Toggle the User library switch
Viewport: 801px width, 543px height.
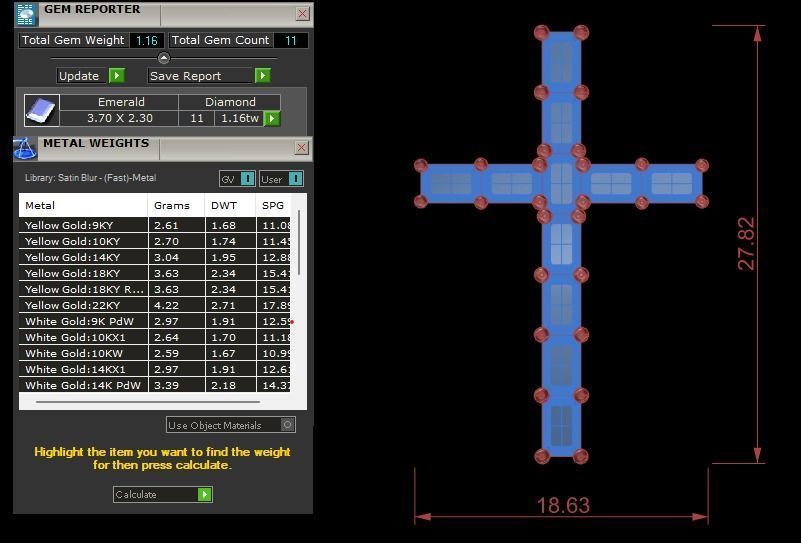[x=295, y=179]
